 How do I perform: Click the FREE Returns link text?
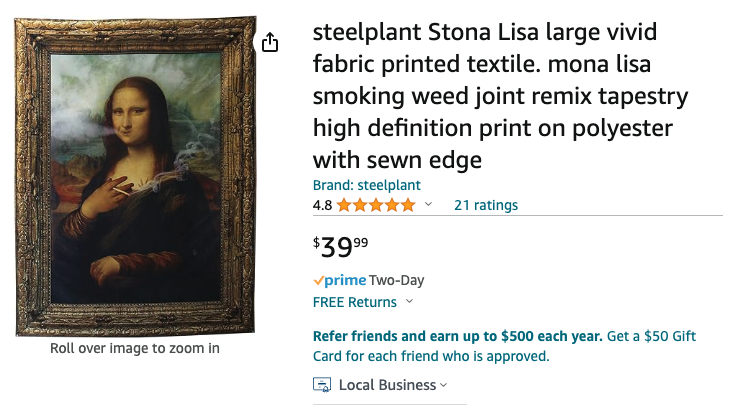coord(354,302)
